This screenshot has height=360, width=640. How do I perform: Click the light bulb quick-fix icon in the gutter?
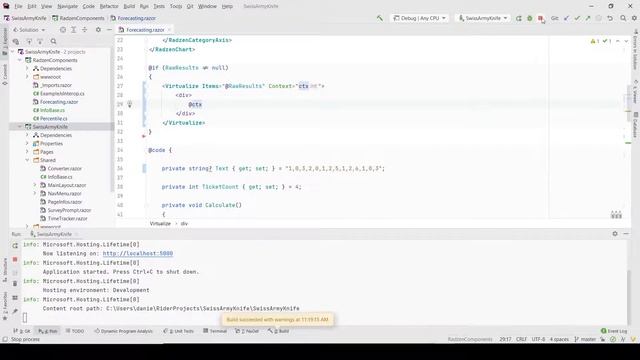pyautogui.click(x=130, y=104)
